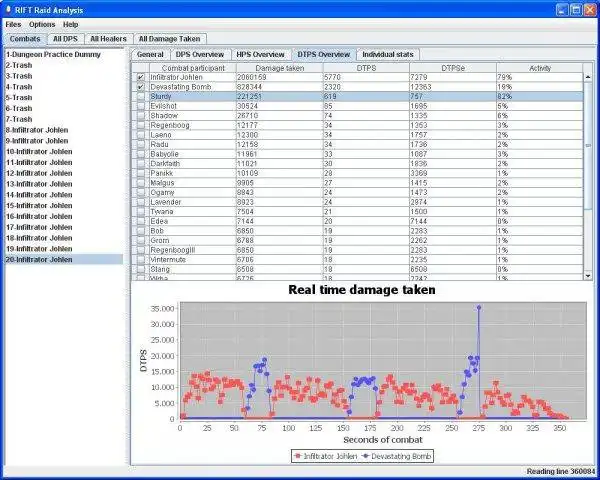Screen dimensions: 600x480
Task: Check the Shadow row checkbox
Action: [x=141, y=116]
